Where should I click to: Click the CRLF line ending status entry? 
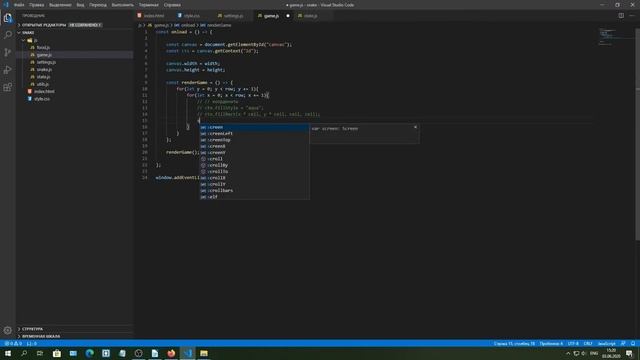click(588, 344)
